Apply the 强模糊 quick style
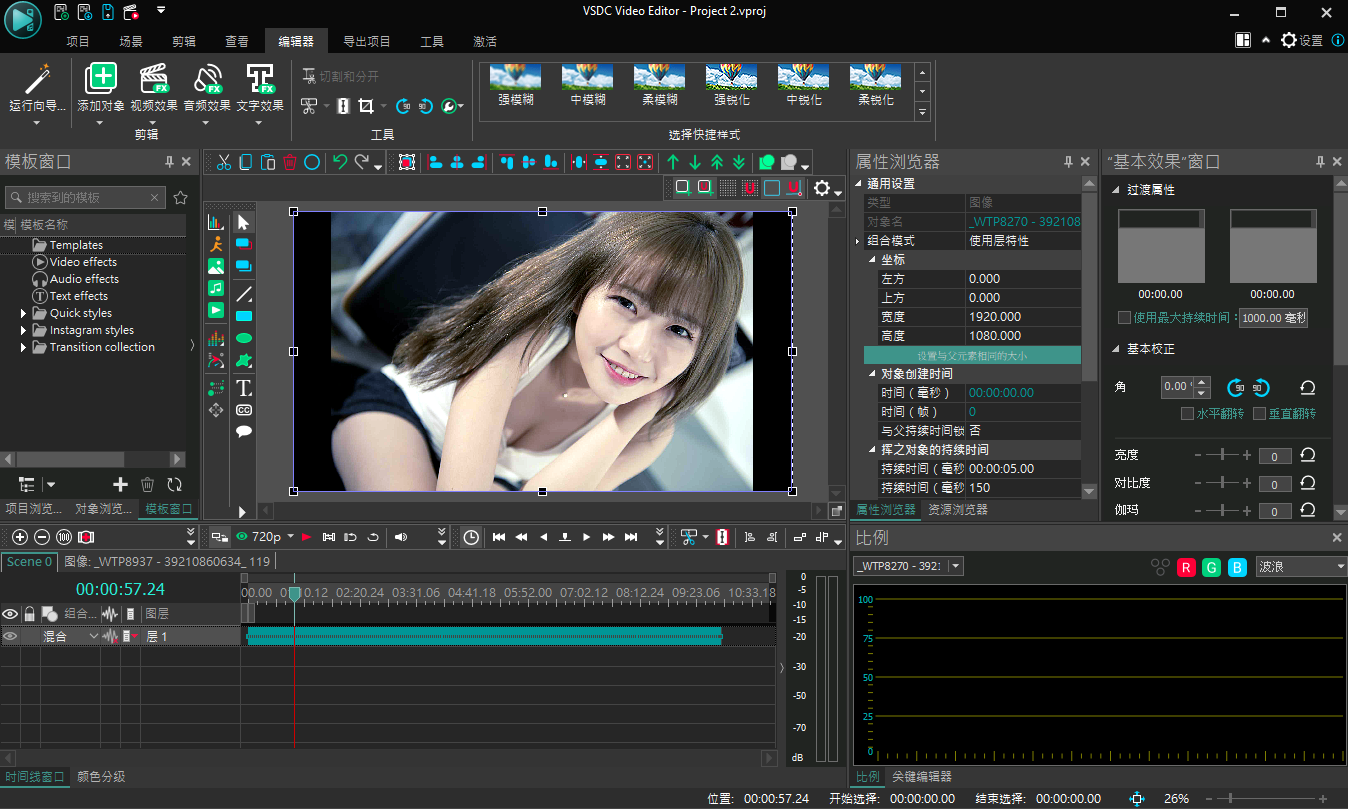This screenshot has height=809, width=1348. (x=515, y=86)
